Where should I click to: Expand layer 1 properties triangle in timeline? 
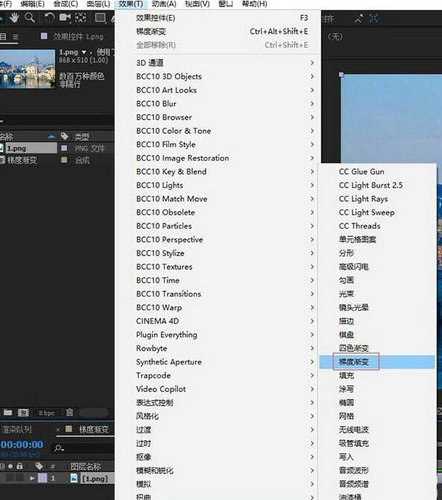pyautogui.click(x=32, y=478)
